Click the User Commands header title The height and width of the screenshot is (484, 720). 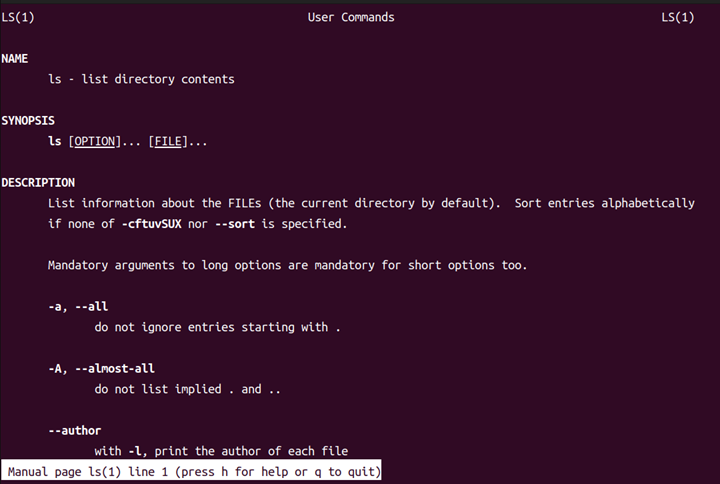pyautogui.click(x=351, y=17)
